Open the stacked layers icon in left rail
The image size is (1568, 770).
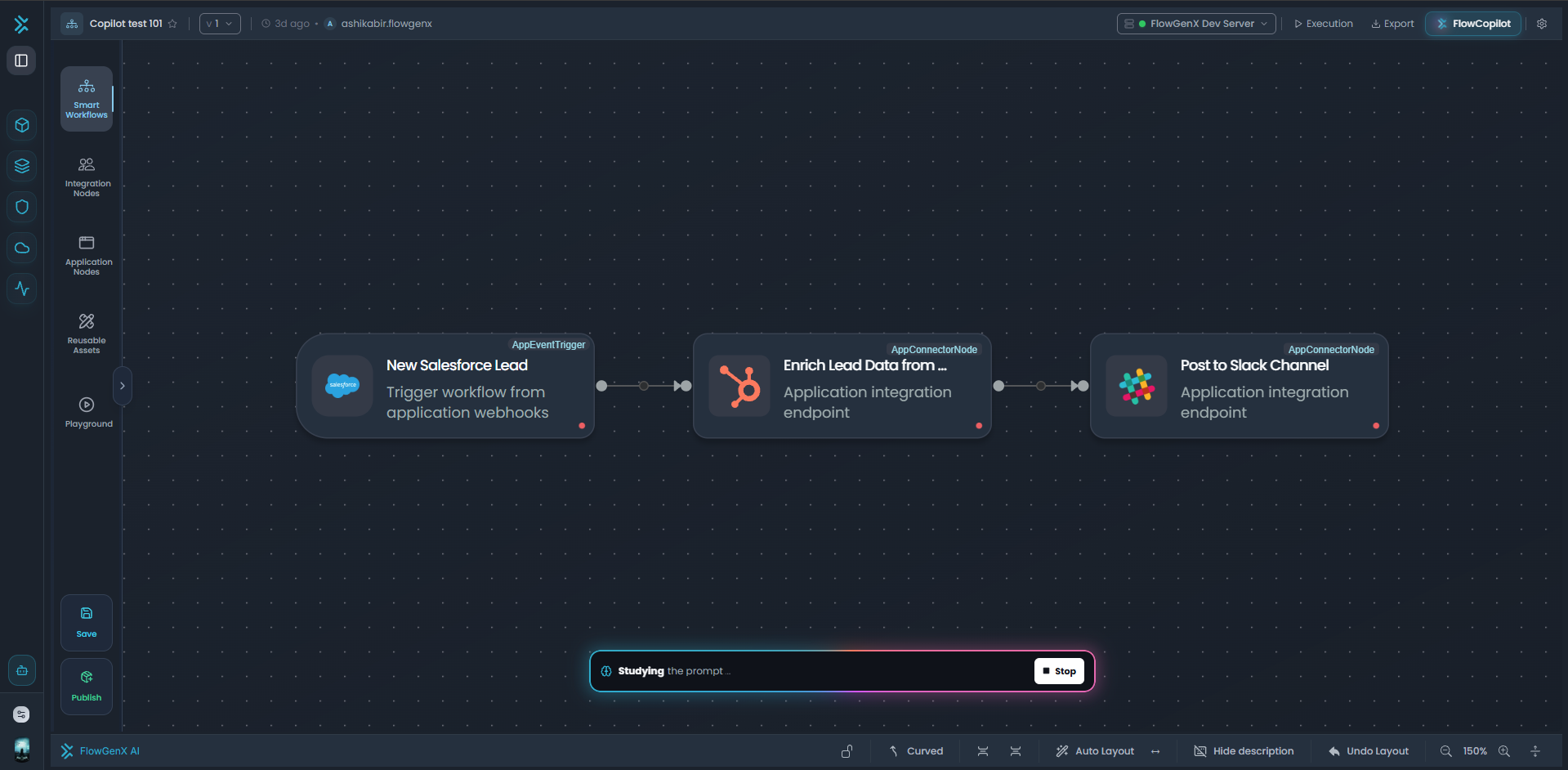(22, 166)
